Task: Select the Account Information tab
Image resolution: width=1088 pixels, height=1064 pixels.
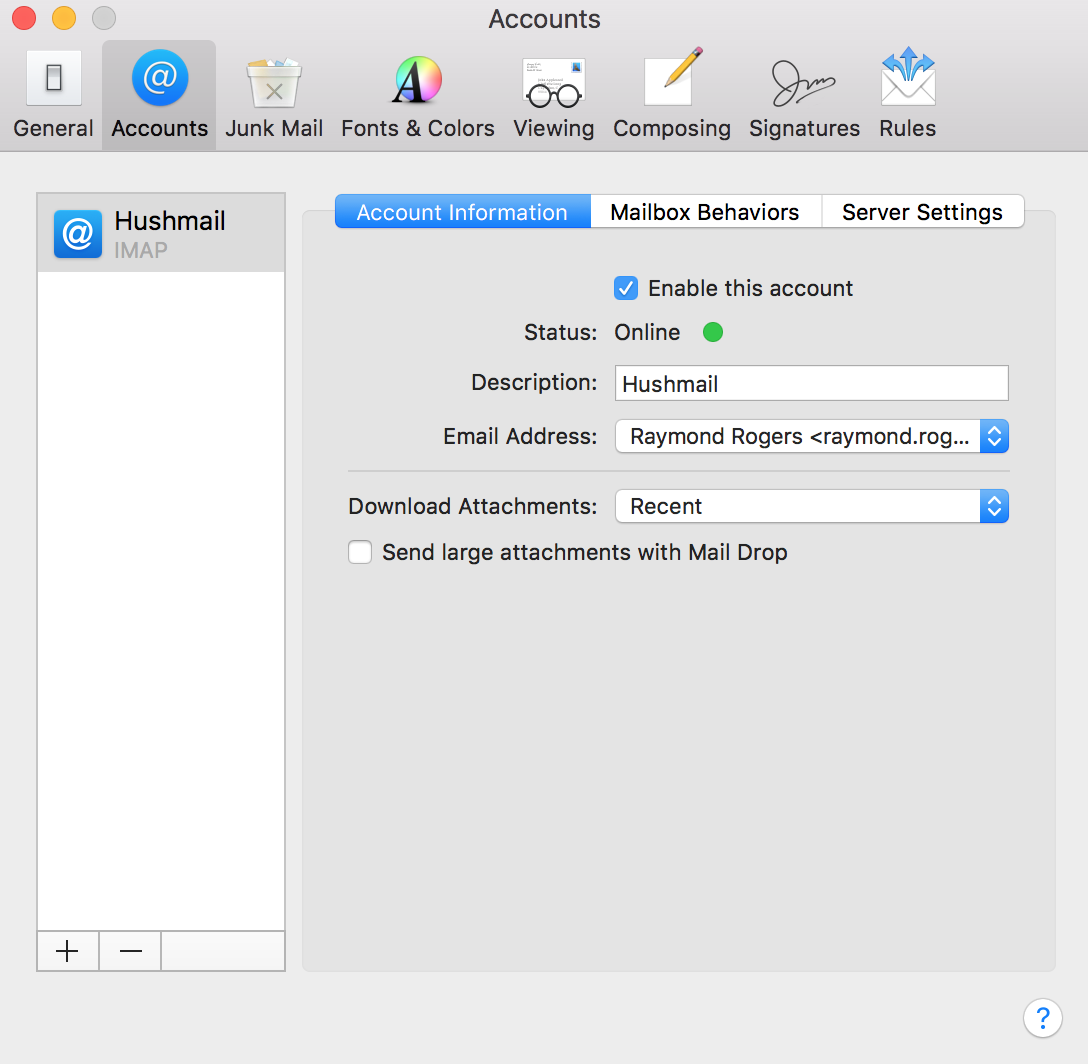Action: coord(462,212)
